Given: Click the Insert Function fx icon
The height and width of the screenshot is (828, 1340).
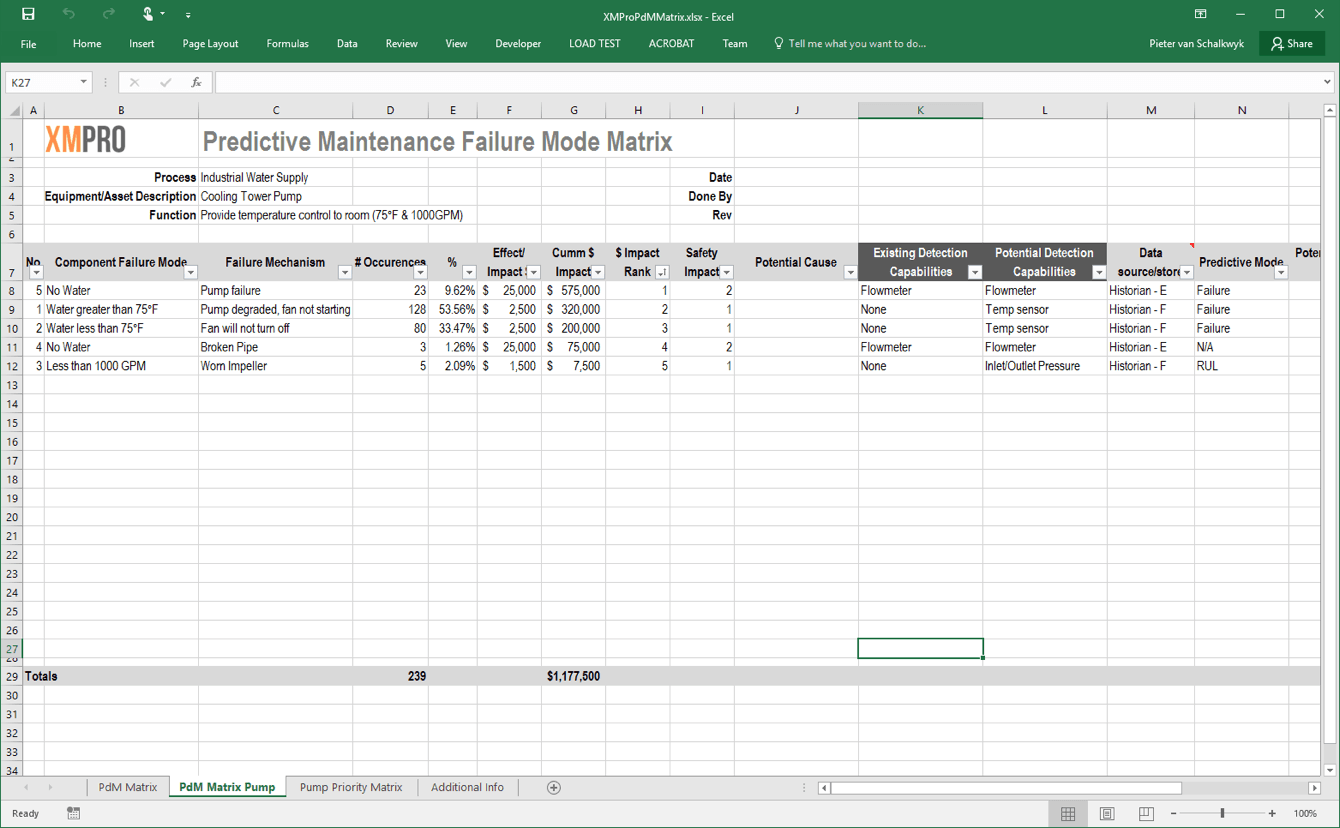Looking at the screenshot, I should click(x=196, y=82).
